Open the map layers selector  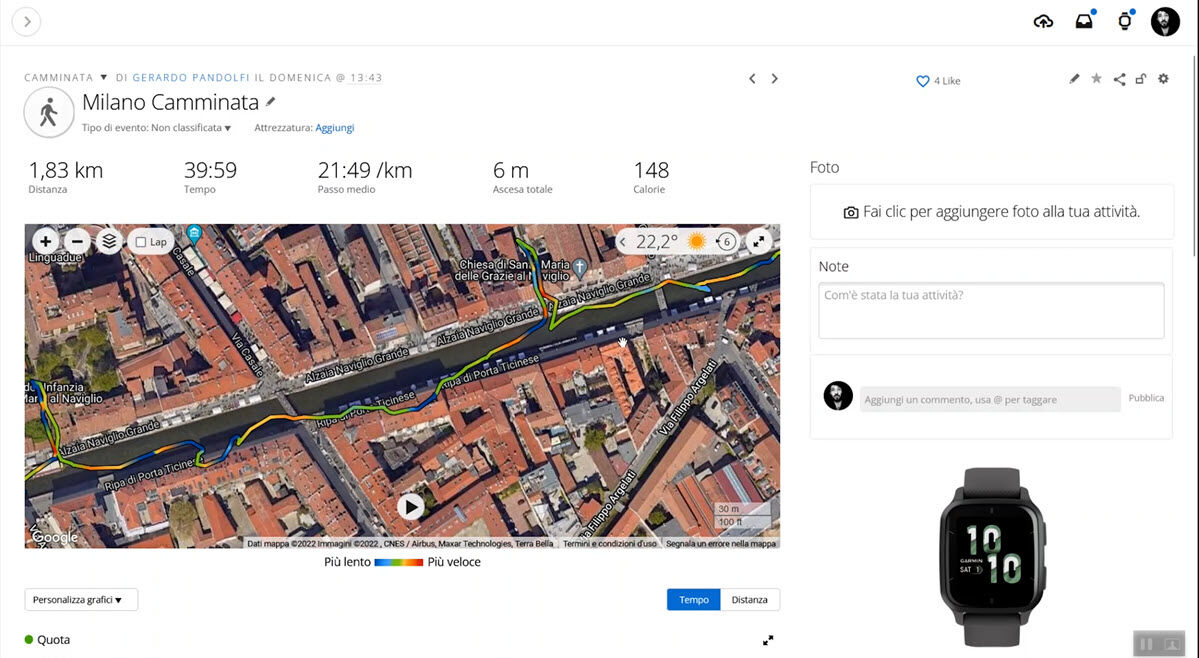coord(110,241)
